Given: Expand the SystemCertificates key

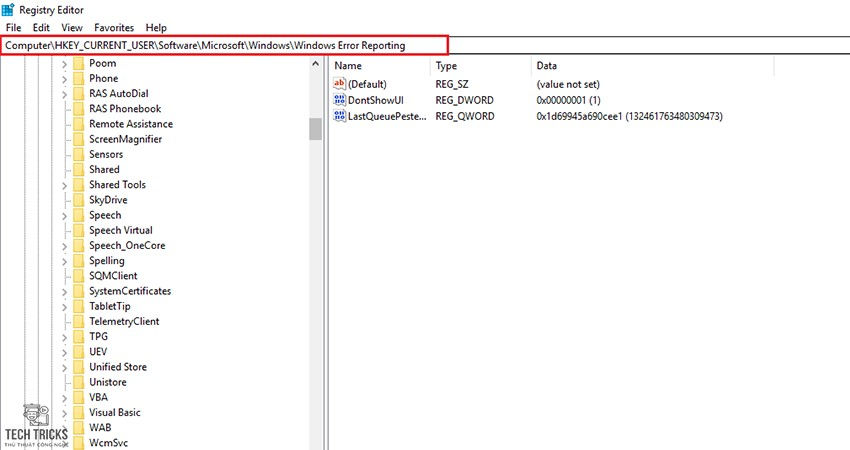Looking at the screenshot, I should coord(65,292).
